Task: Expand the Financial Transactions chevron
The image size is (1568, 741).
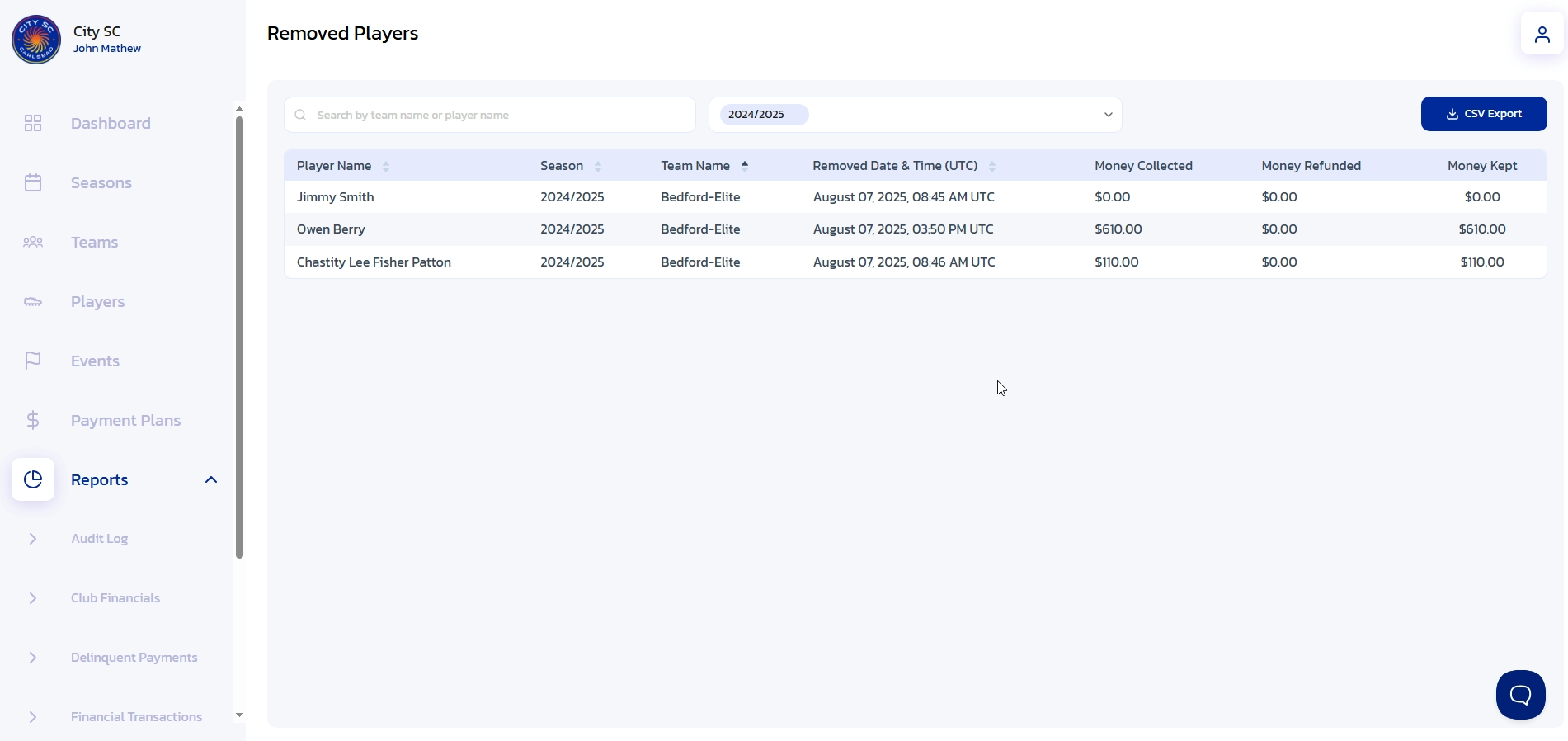Action: click(33, 717)
